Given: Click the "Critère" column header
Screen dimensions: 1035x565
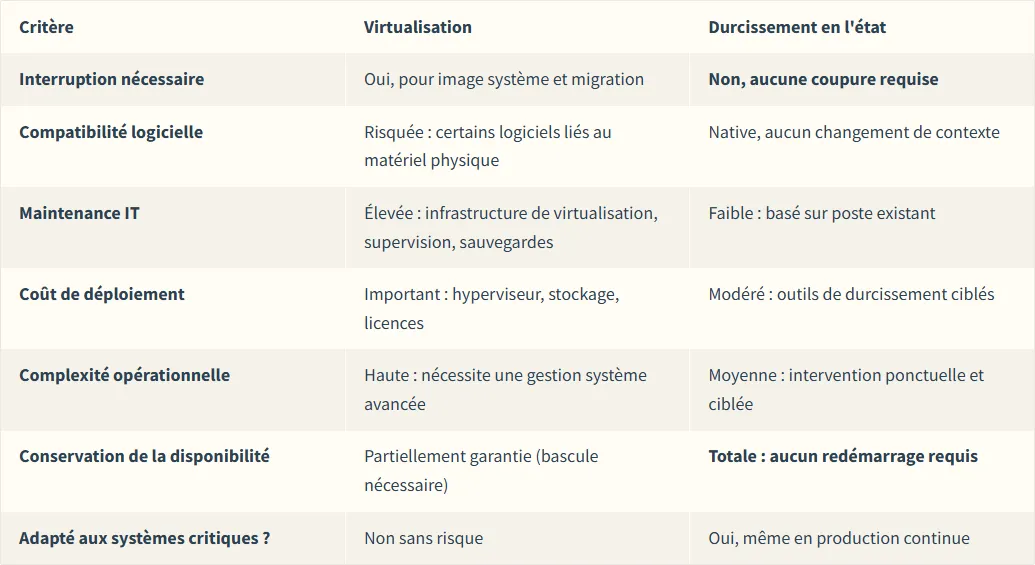Looking at the screenshot, I should pos(46,27).
